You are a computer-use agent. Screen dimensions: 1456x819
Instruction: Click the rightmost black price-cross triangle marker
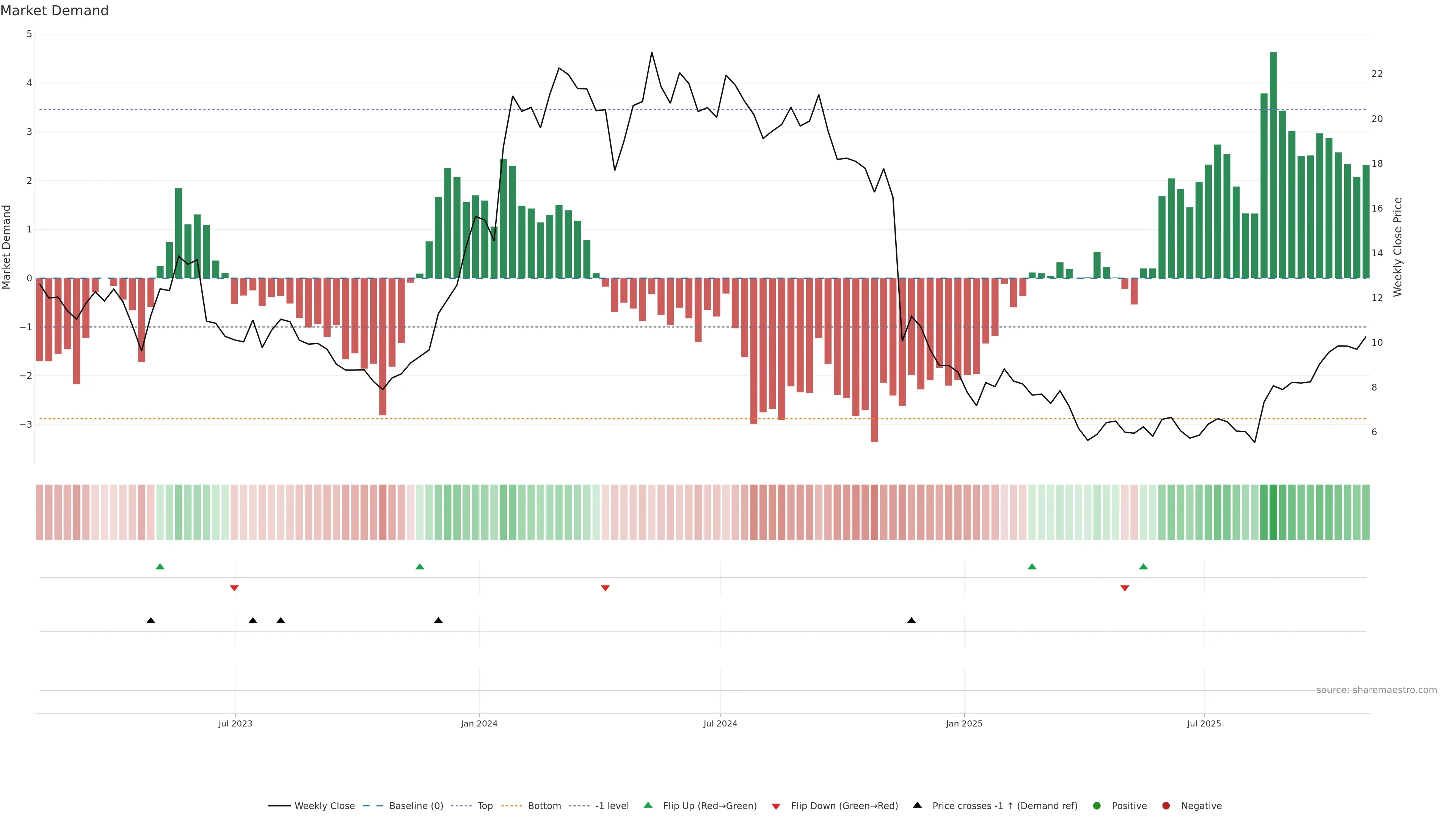(x=911, y=621)
